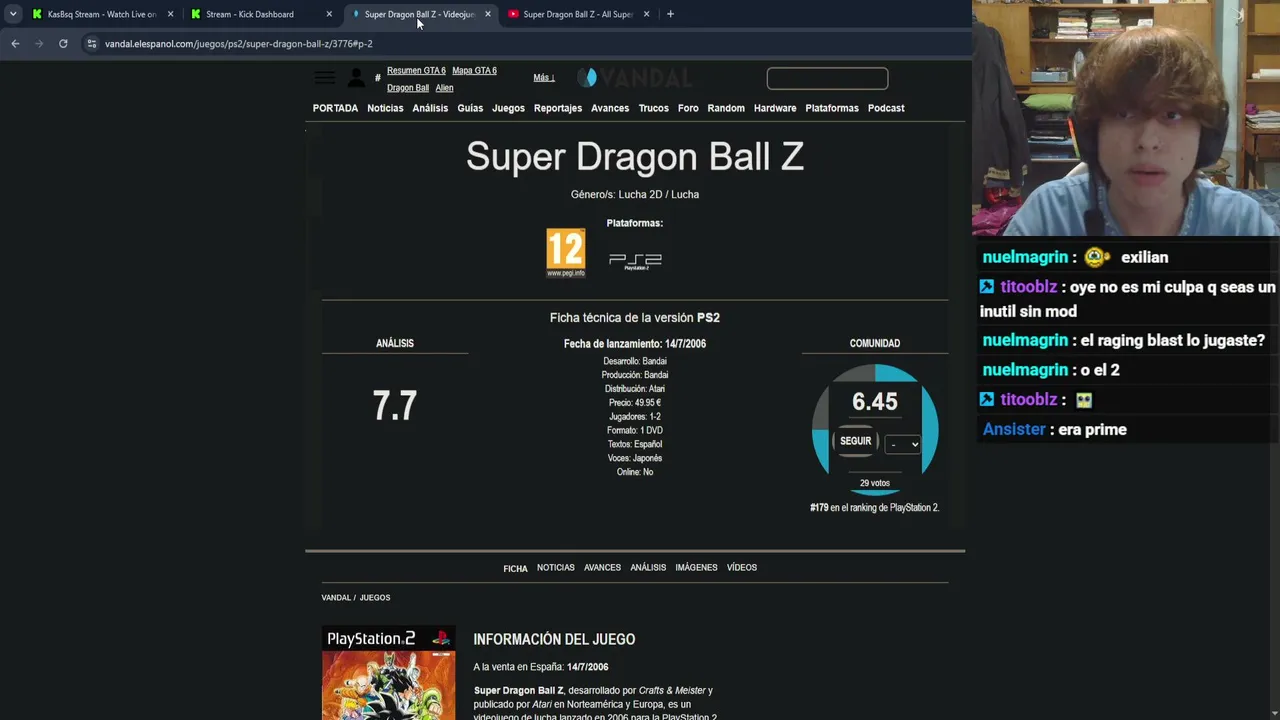Click the 29 votos count
The width and height of the screenshot is (1280, 720).
point(875,484)
